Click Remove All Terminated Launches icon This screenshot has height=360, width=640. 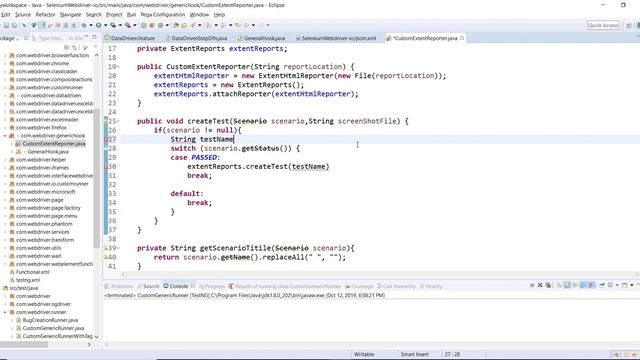(x=548, y=285)
